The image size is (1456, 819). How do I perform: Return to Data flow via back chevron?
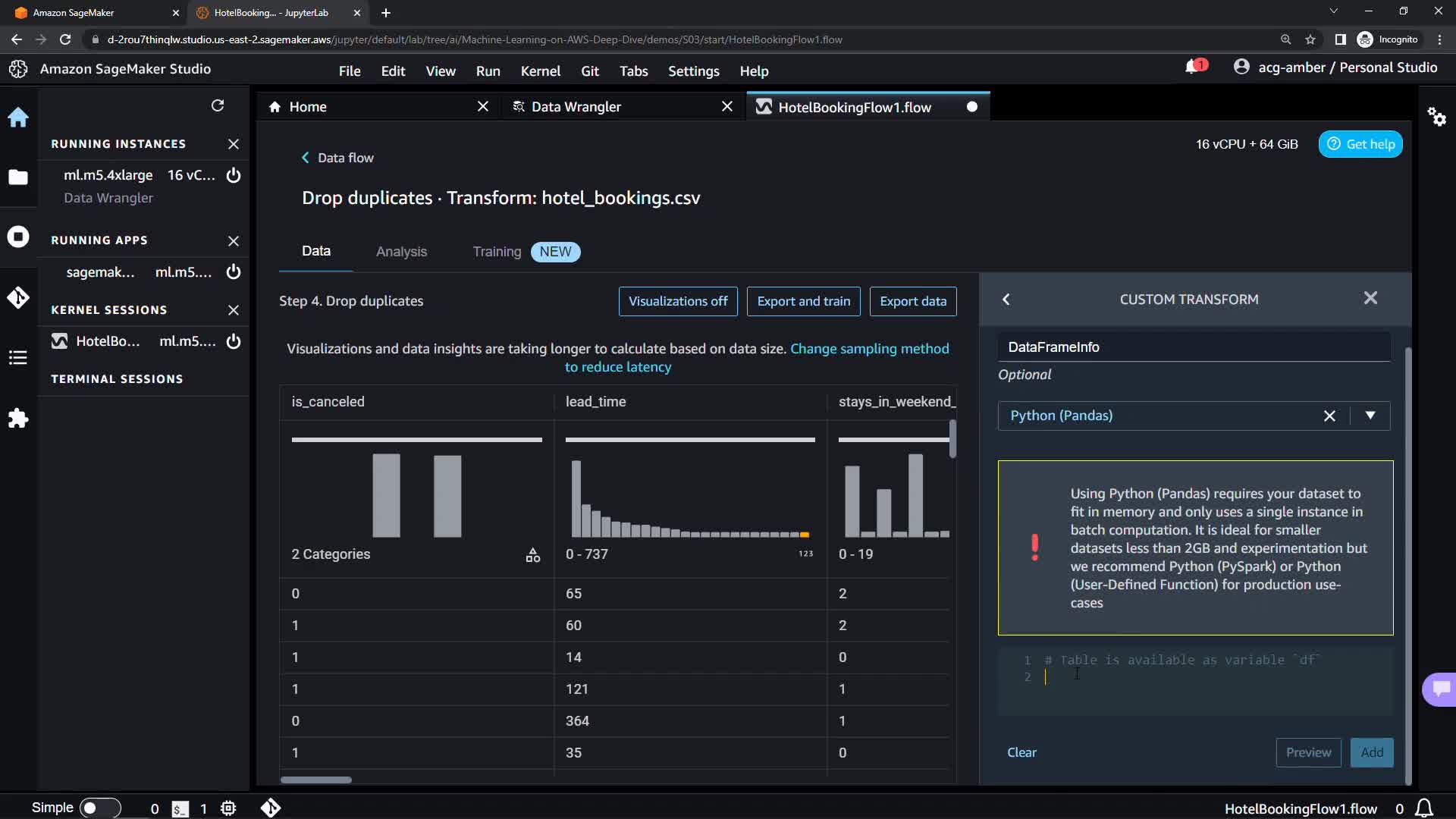[306, 158]
